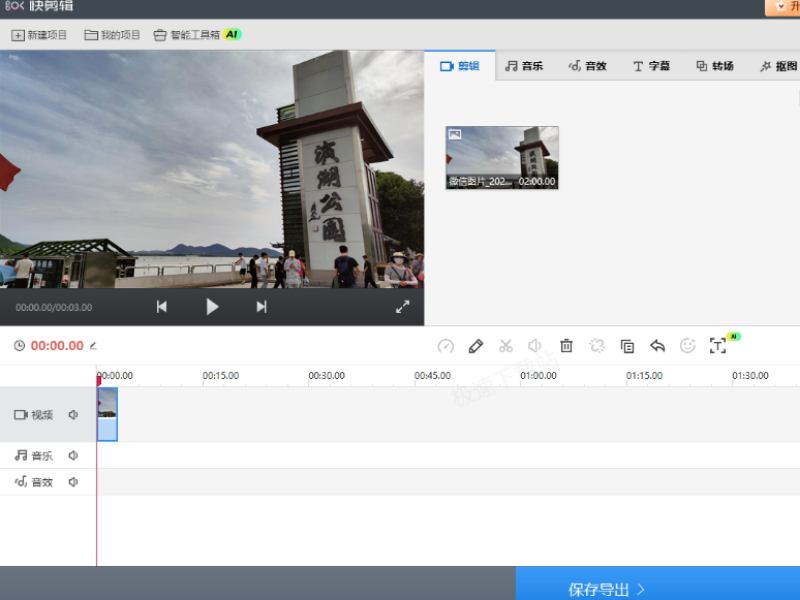Viewport: 800px width, 600px height.
Task: Click the 快剪辑 app logo
Action: tap(39, 6)
